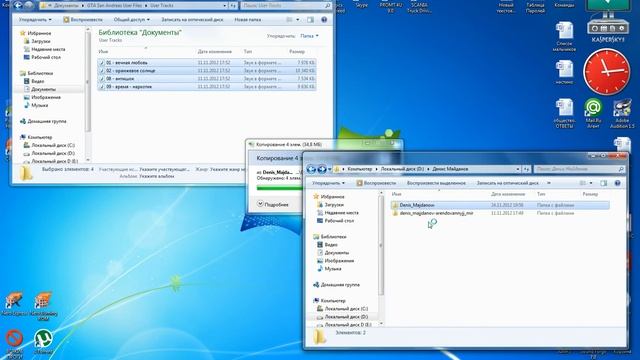This screenshot has width=640, height=360.
Task: Open Список мальчиков document on desktop
Action: pyautogui.click(x=564, y=36)
